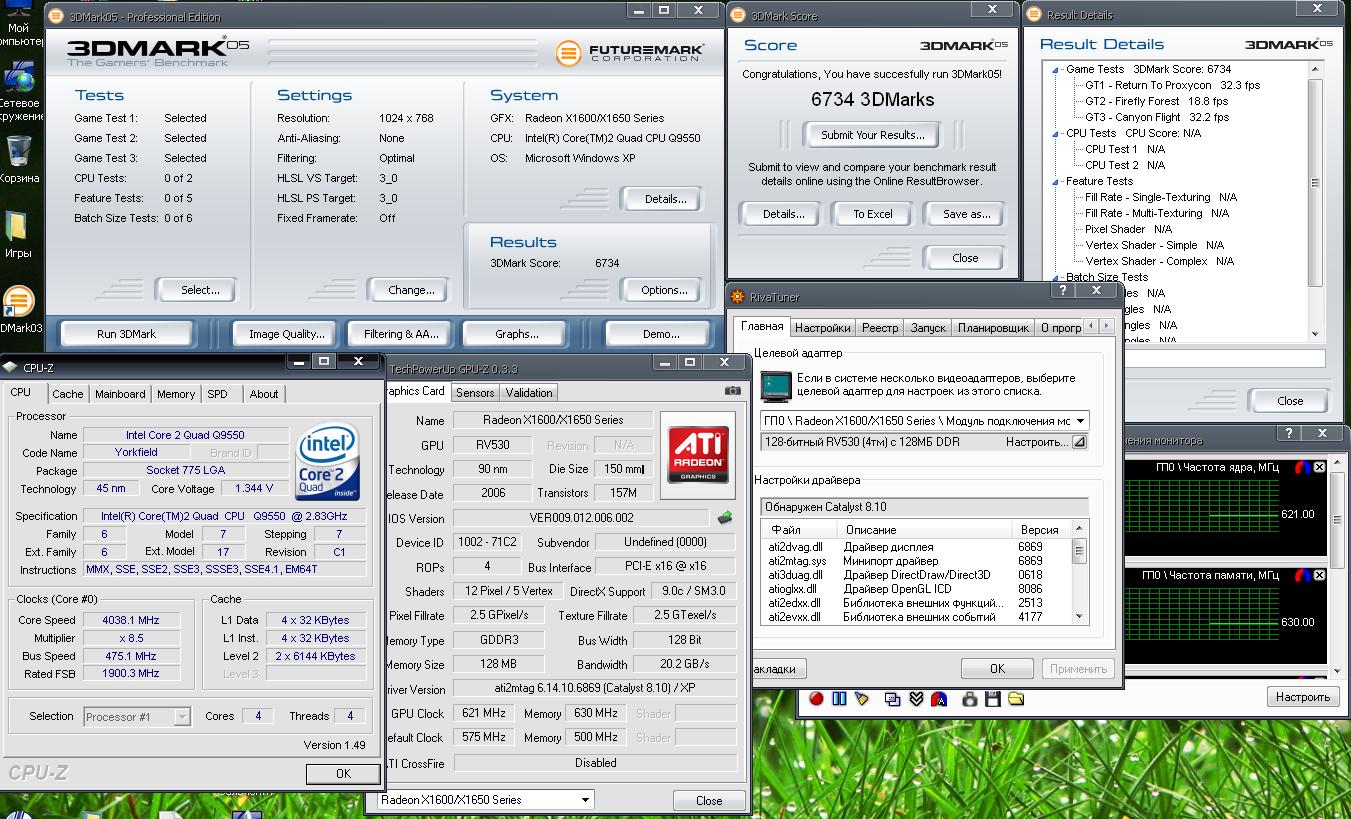The height and width of the screenshot is (819, 1351).
Task: Click the To Excel button in 3DMark Score
Action: (x=872, y=214)
